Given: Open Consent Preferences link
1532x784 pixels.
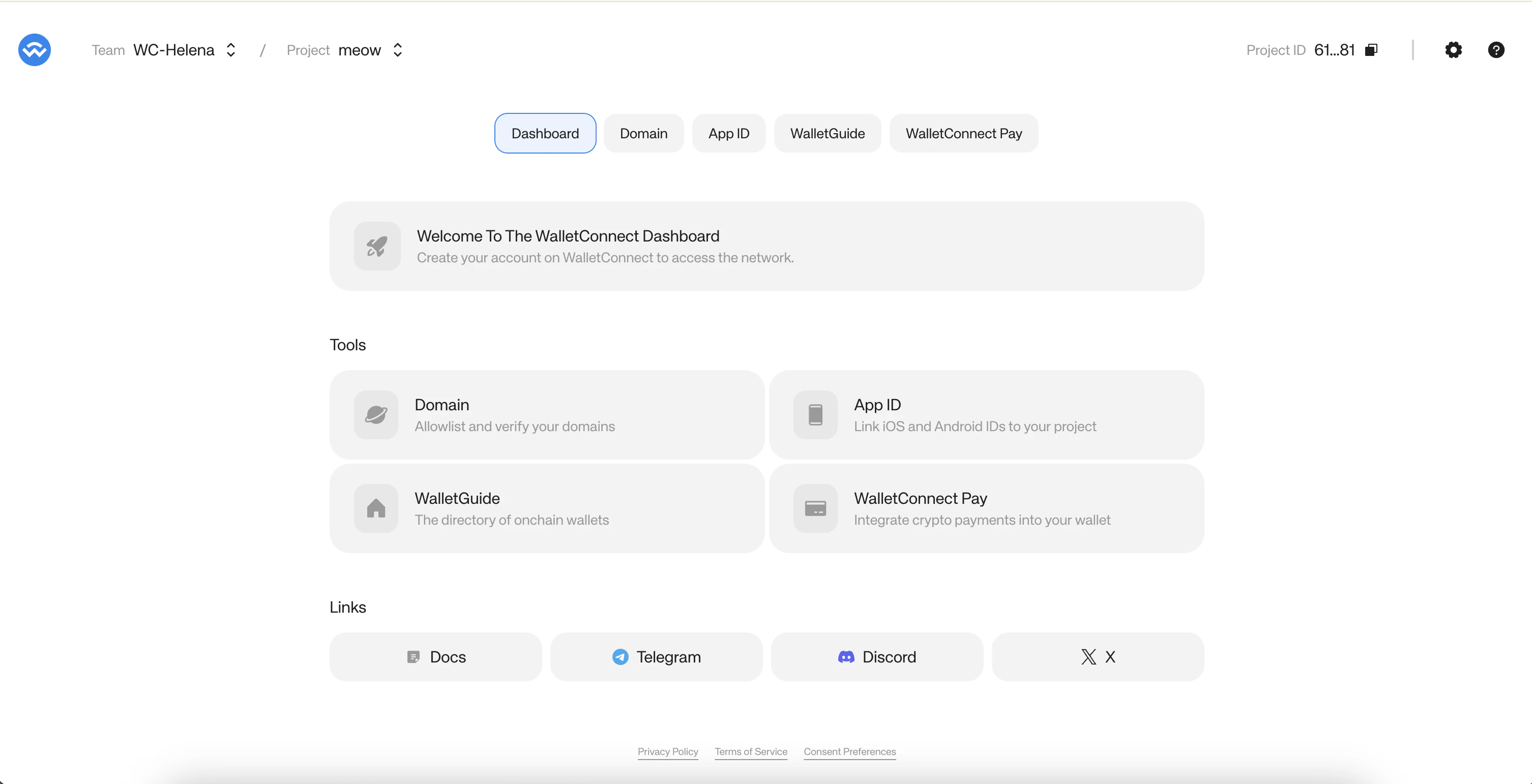Looking at the screenshot, I should [849, 751].
